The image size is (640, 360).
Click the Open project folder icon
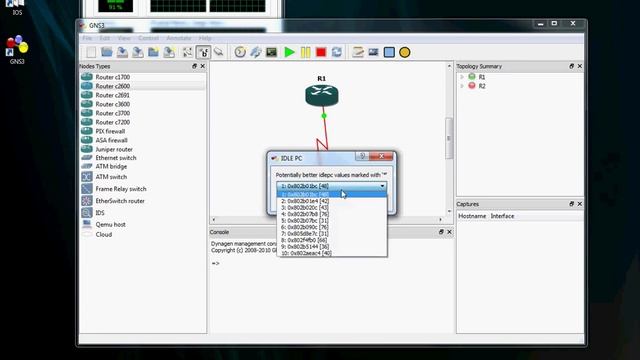[x=107, y=52]
